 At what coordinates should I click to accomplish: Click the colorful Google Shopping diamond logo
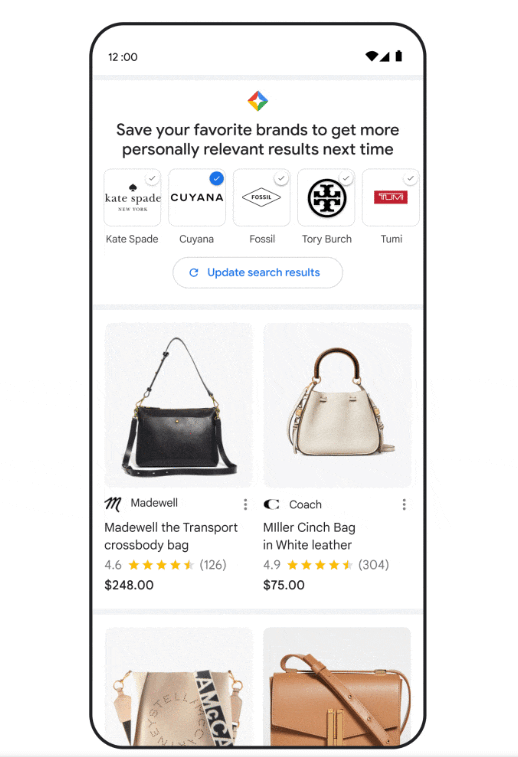point(258,101)
